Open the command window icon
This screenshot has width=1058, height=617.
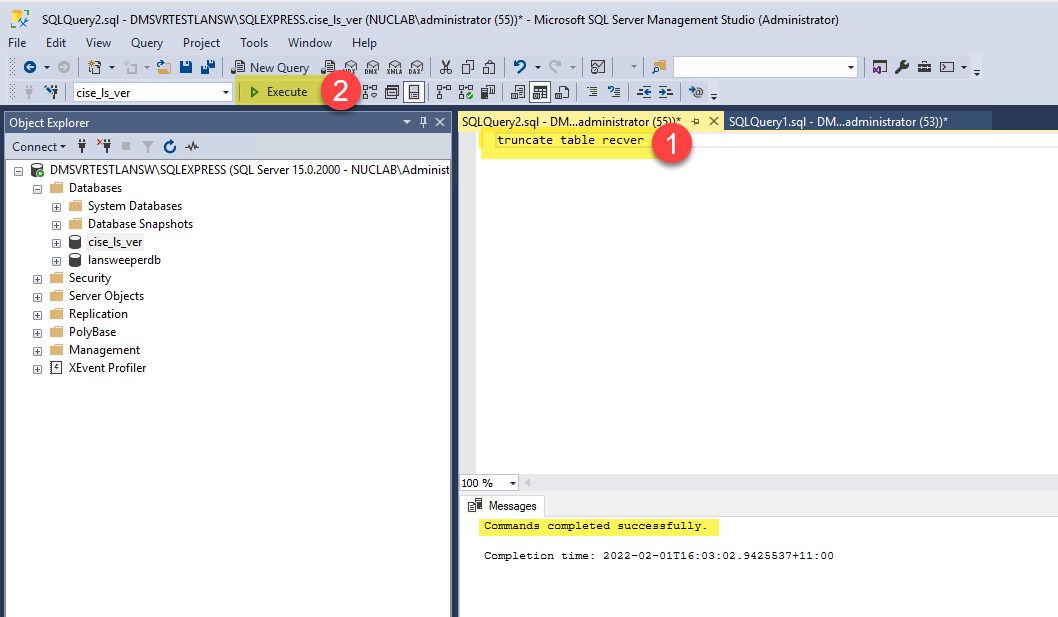pyautogui.click(x=947, y=67)
